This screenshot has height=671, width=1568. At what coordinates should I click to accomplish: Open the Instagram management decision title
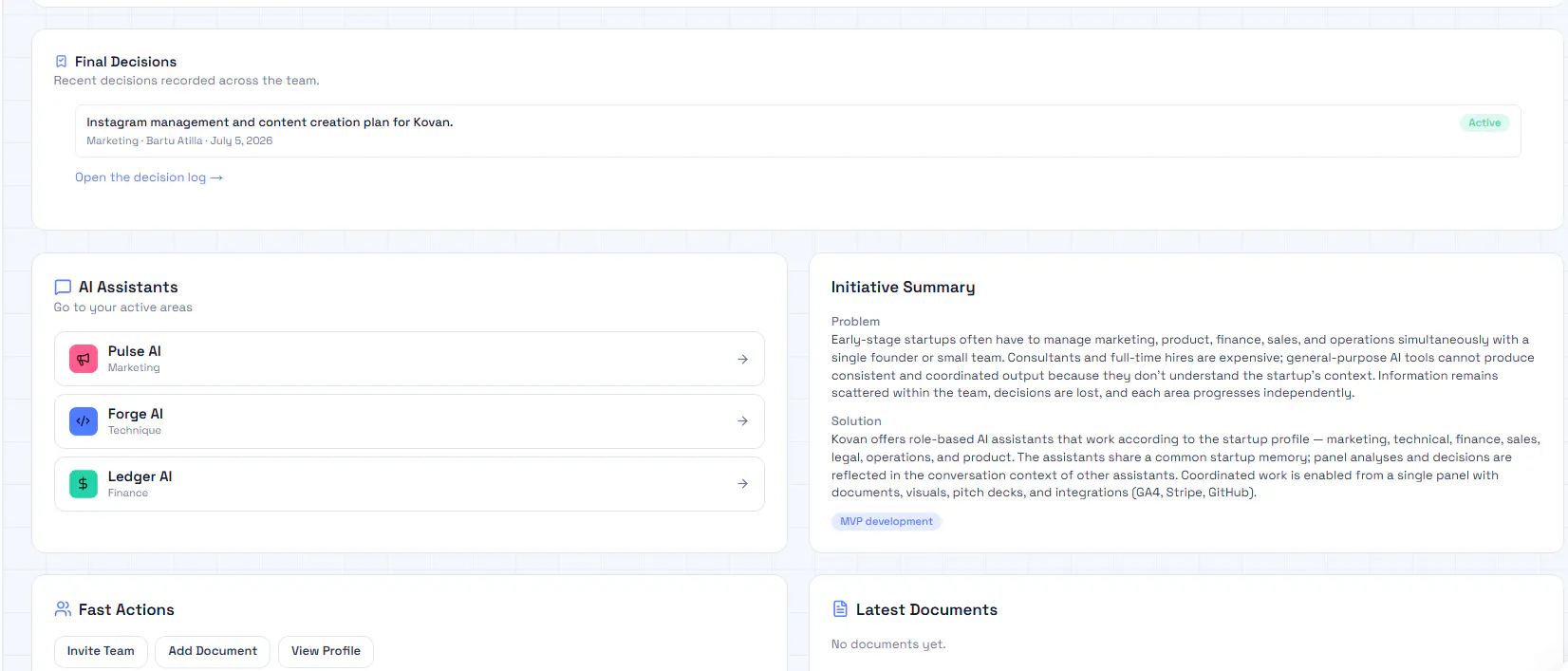tap(270, 122)
